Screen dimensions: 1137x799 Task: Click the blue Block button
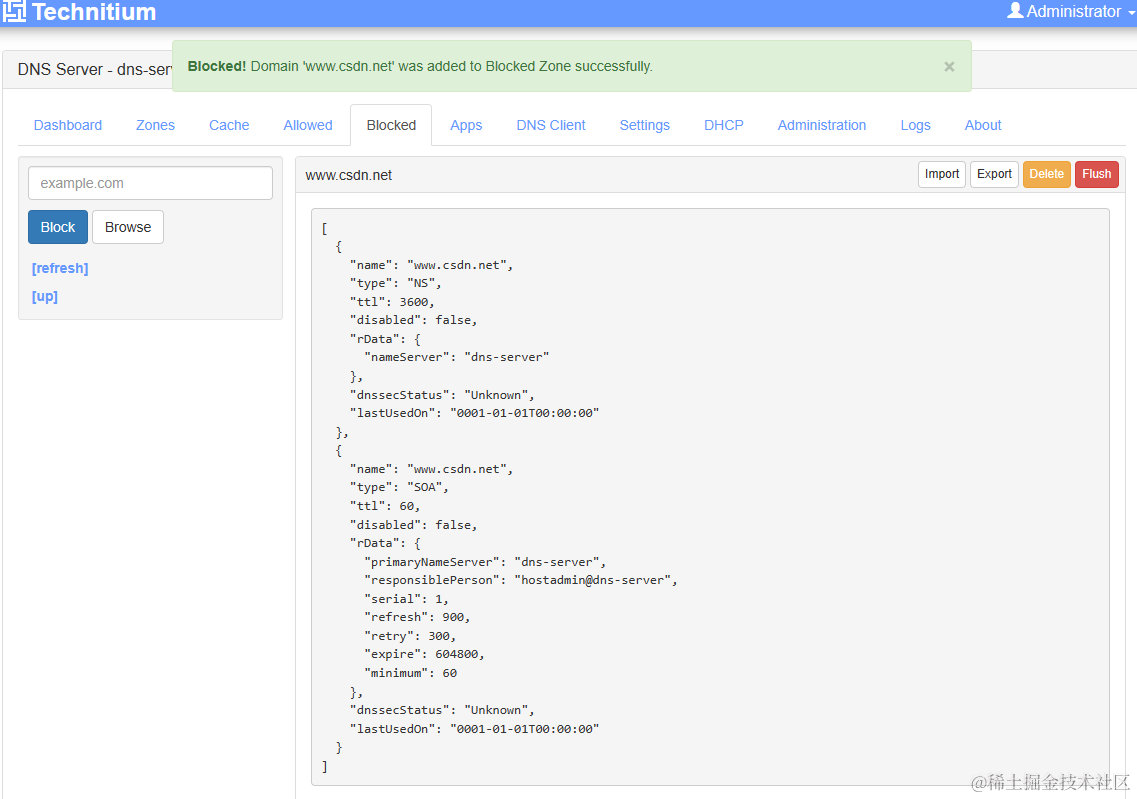(x=58, y=227)
